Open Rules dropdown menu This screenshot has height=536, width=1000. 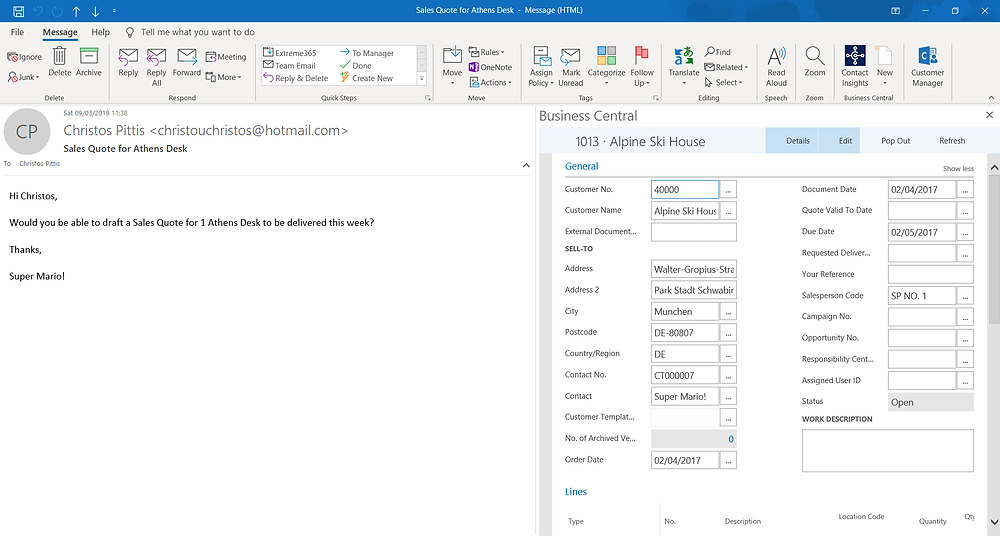pyautogui.click(x=487, y=52)
